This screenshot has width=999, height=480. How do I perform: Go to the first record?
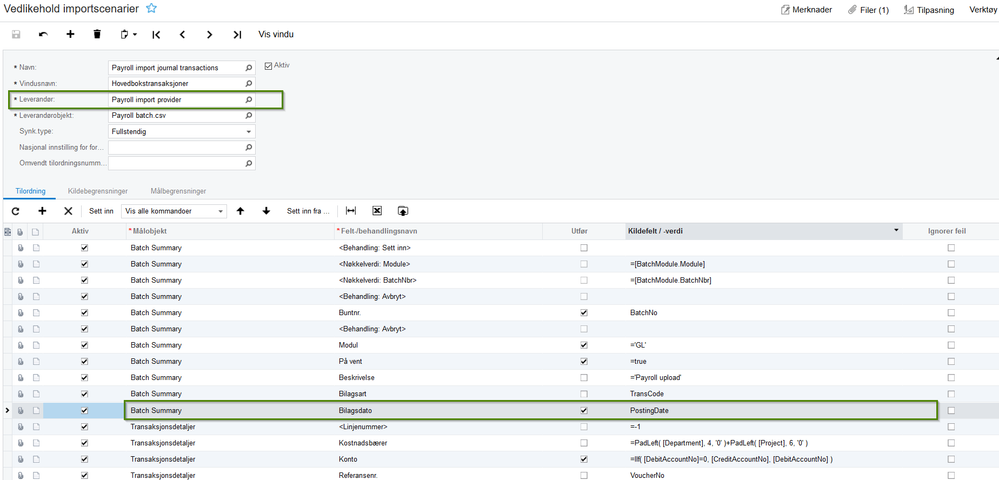157,34
